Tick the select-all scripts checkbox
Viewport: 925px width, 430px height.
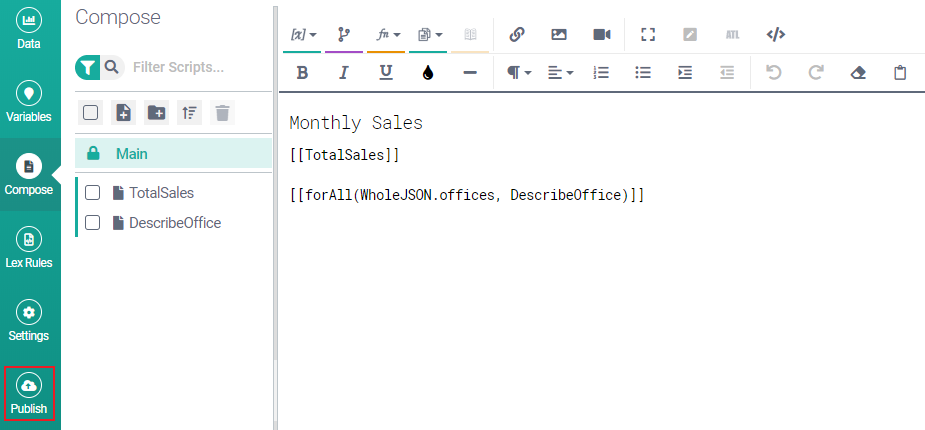pos(90,112)
